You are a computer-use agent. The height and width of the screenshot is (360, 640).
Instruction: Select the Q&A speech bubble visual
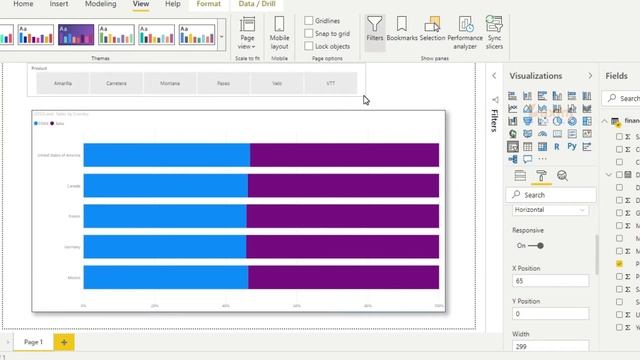[x=527, y=159]
